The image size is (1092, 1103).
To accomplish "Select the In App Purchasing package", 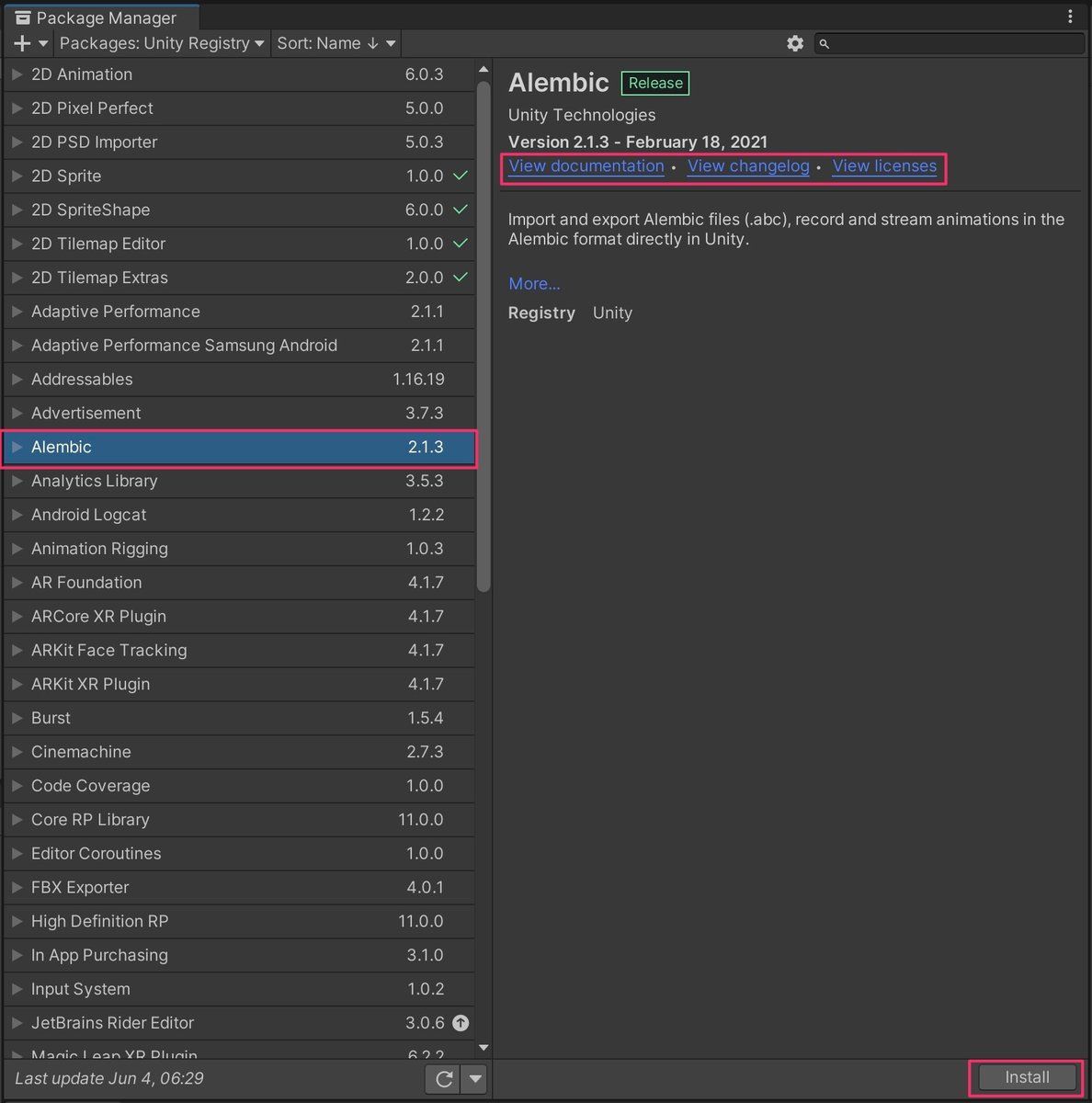I will pos(239,956).
